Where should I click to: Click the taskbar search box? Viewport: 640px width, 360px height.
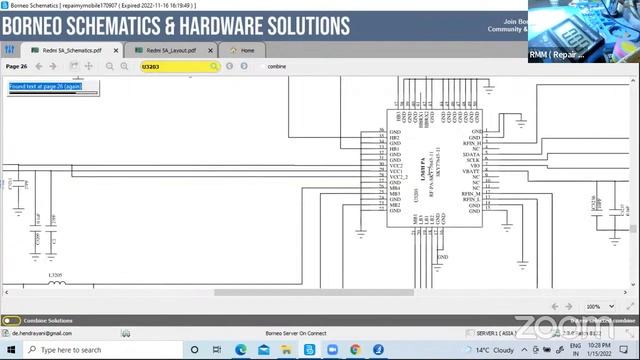pos(103,350)
